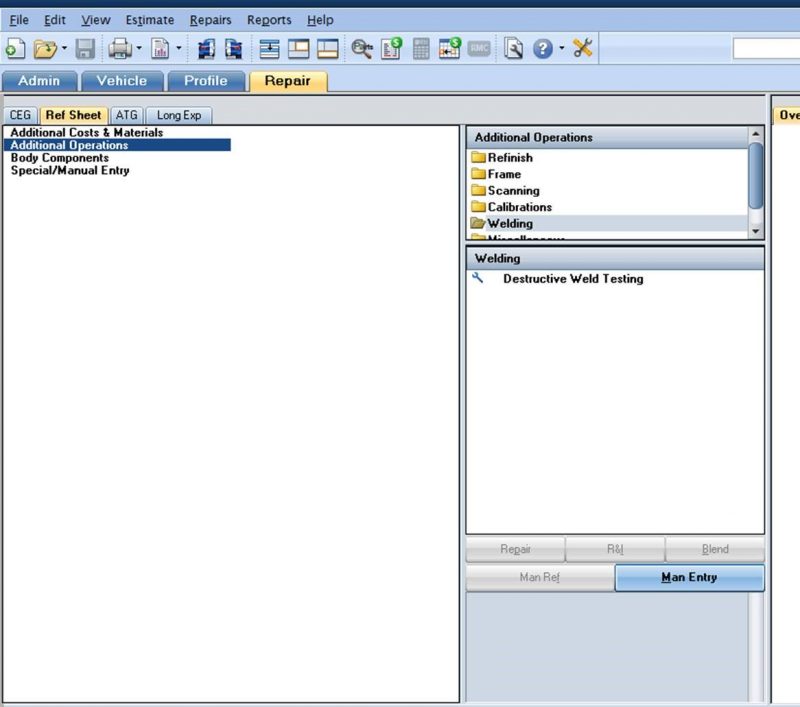Select Special/Manual Entry category

70,170
